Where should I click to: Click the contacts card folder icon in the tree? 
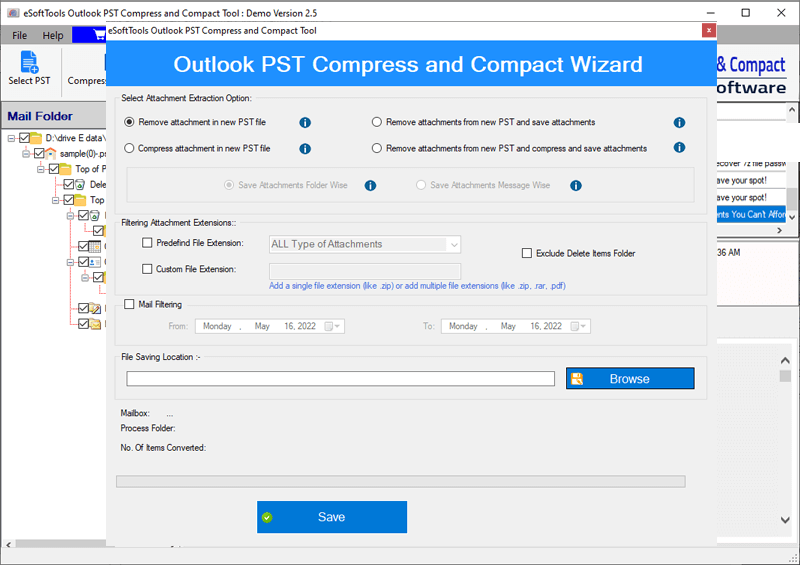point(95,262)
